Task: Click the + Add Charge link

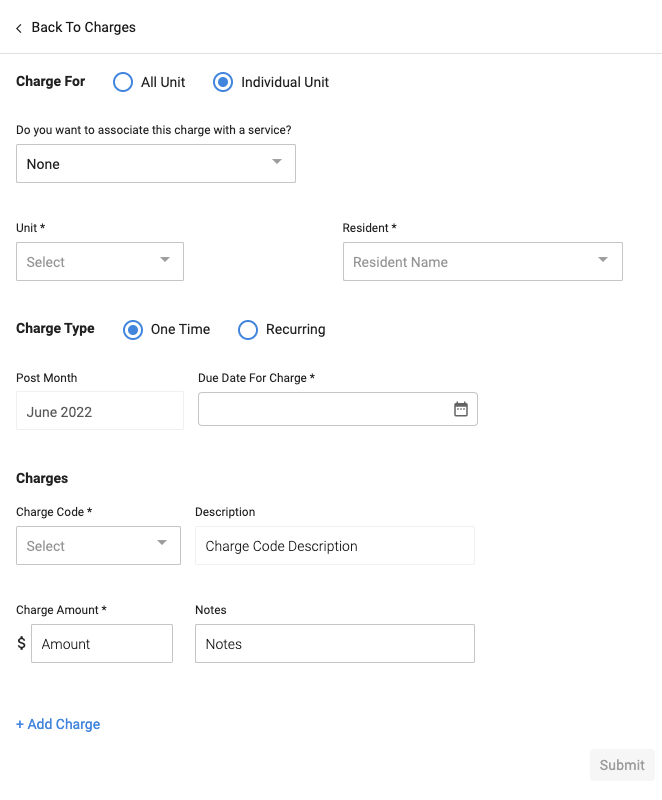Action: [58, 724]
